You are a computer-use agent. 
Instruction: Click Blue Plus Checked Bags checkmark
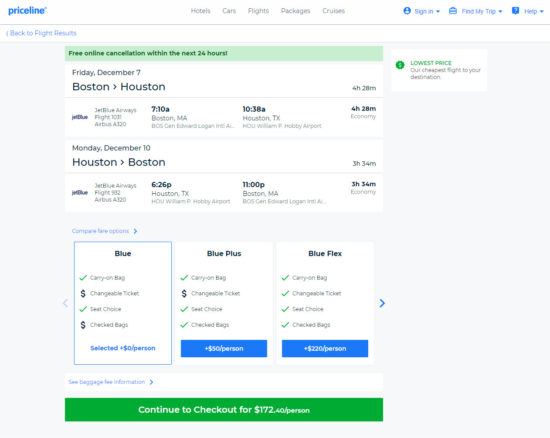pyautogui.click(x=184, y=325)
